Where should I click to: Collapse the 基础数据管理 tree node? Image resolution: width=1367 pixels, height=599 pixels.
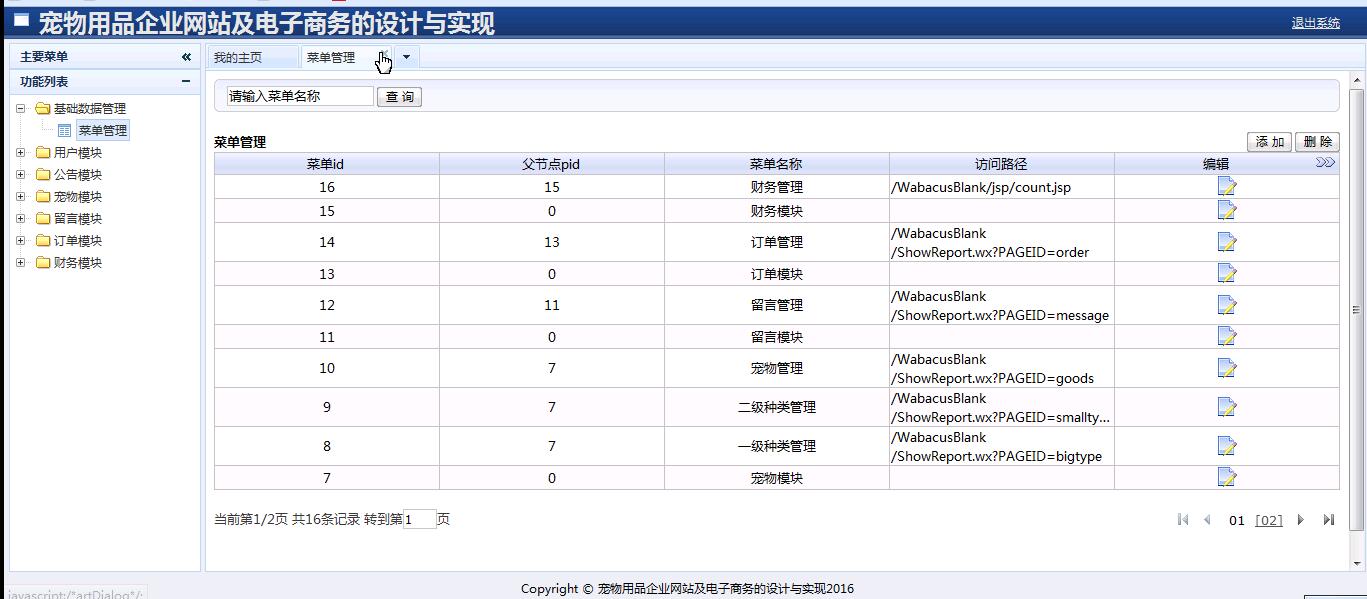21,109
